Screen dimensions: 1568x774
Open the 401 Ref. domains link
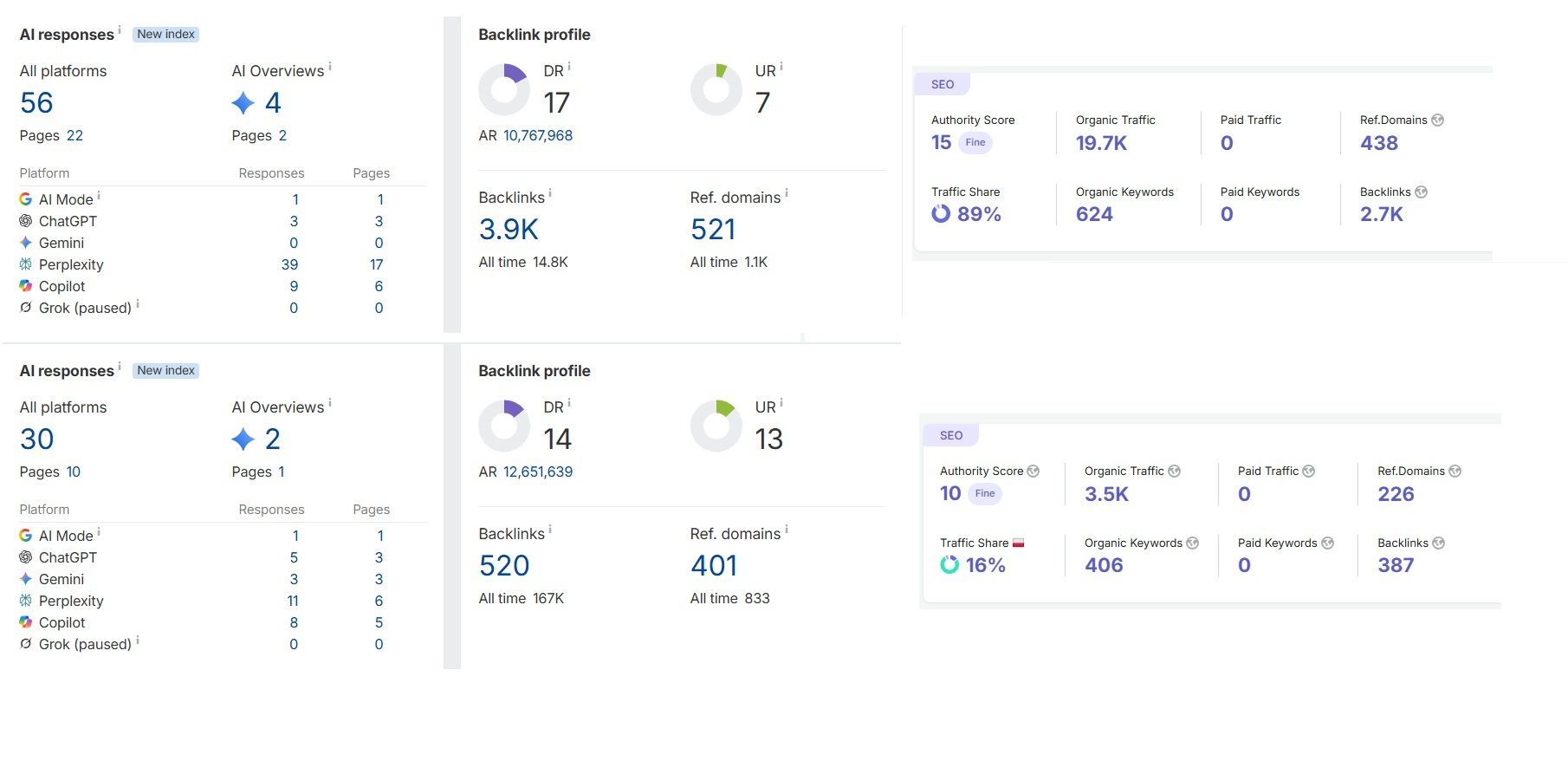pos(714,566)
